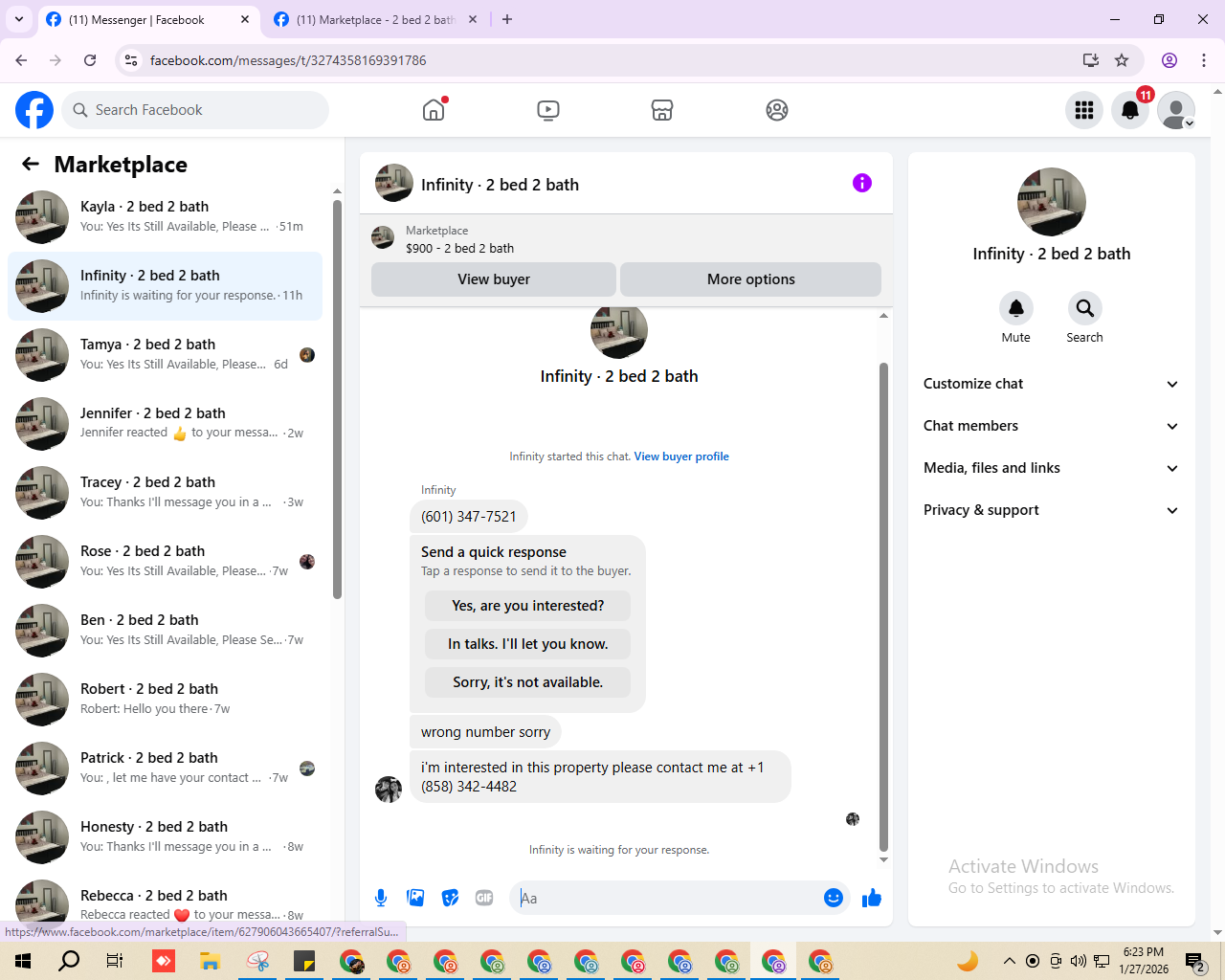
Task: Open Tamya · 2 bed 2 bath conversation
Action: pyautogui.click(x=166, y=355)
